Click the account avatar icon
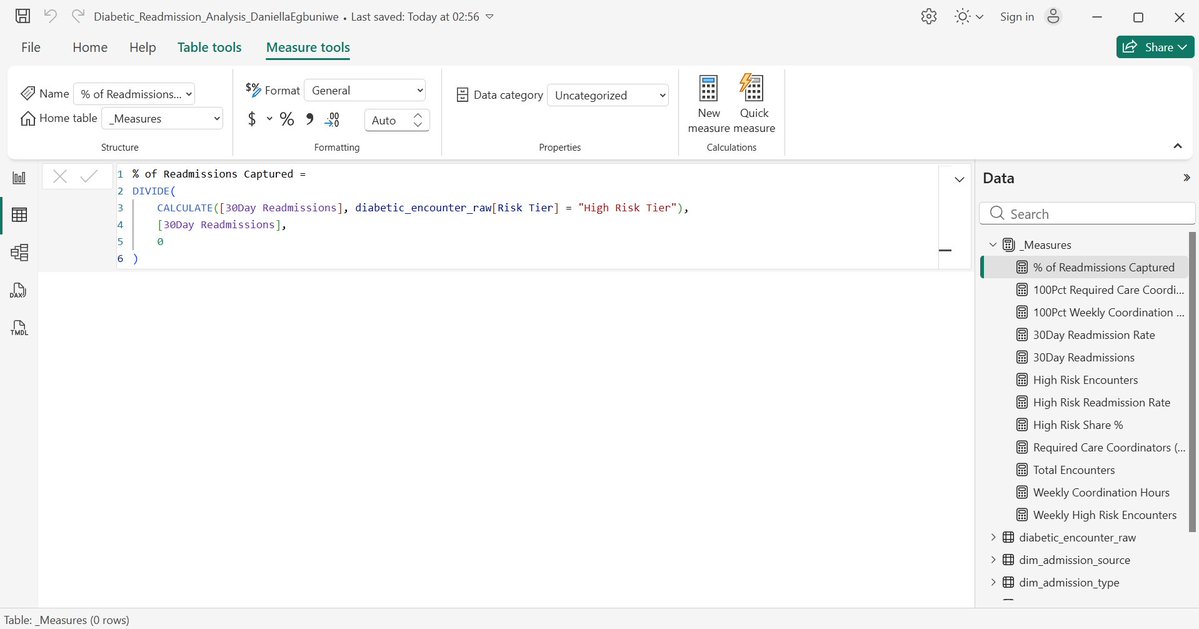The image size is (1199, 629). (x=1054, y=17)
